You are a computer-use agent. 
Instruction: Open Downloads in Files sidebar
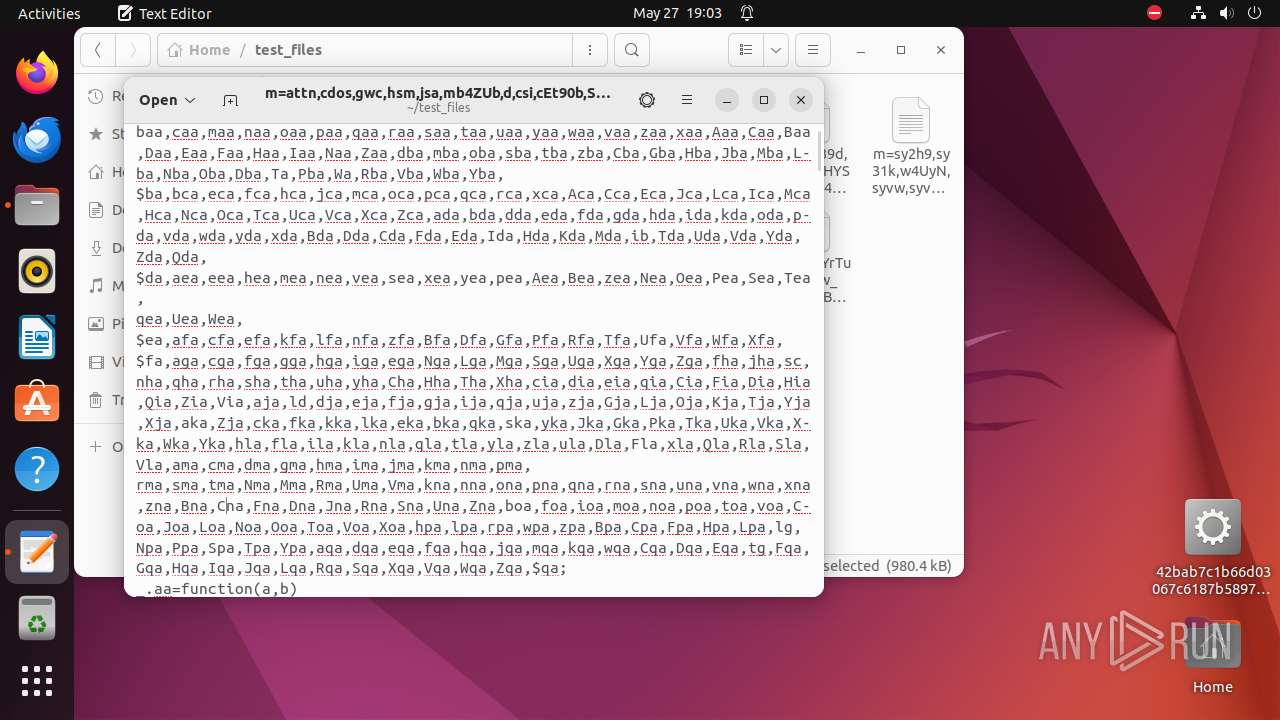(x=104, y=248)
